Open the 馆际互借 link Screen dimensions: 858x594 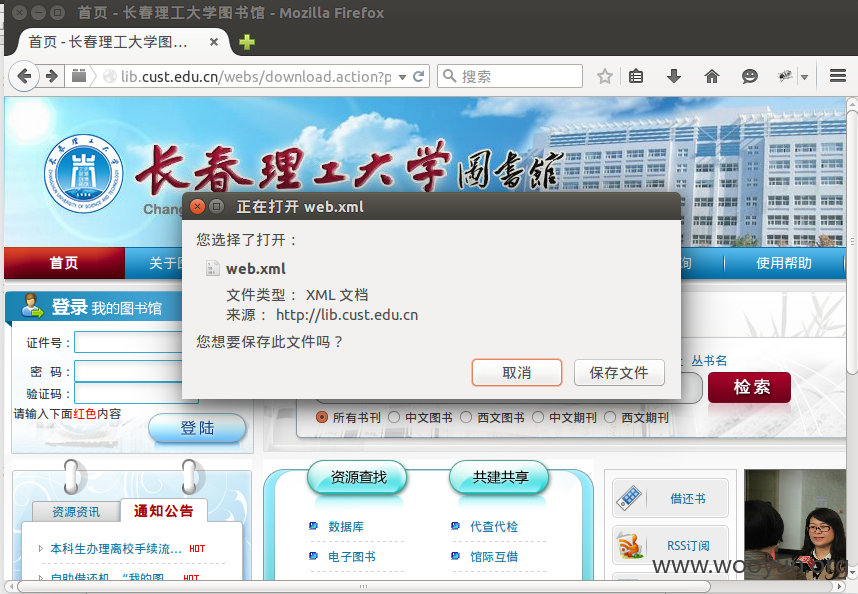(494, 556)
